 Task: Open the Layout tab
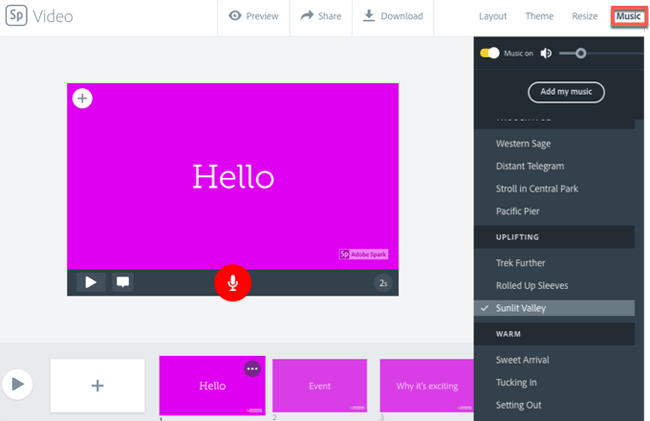[493, 16]
